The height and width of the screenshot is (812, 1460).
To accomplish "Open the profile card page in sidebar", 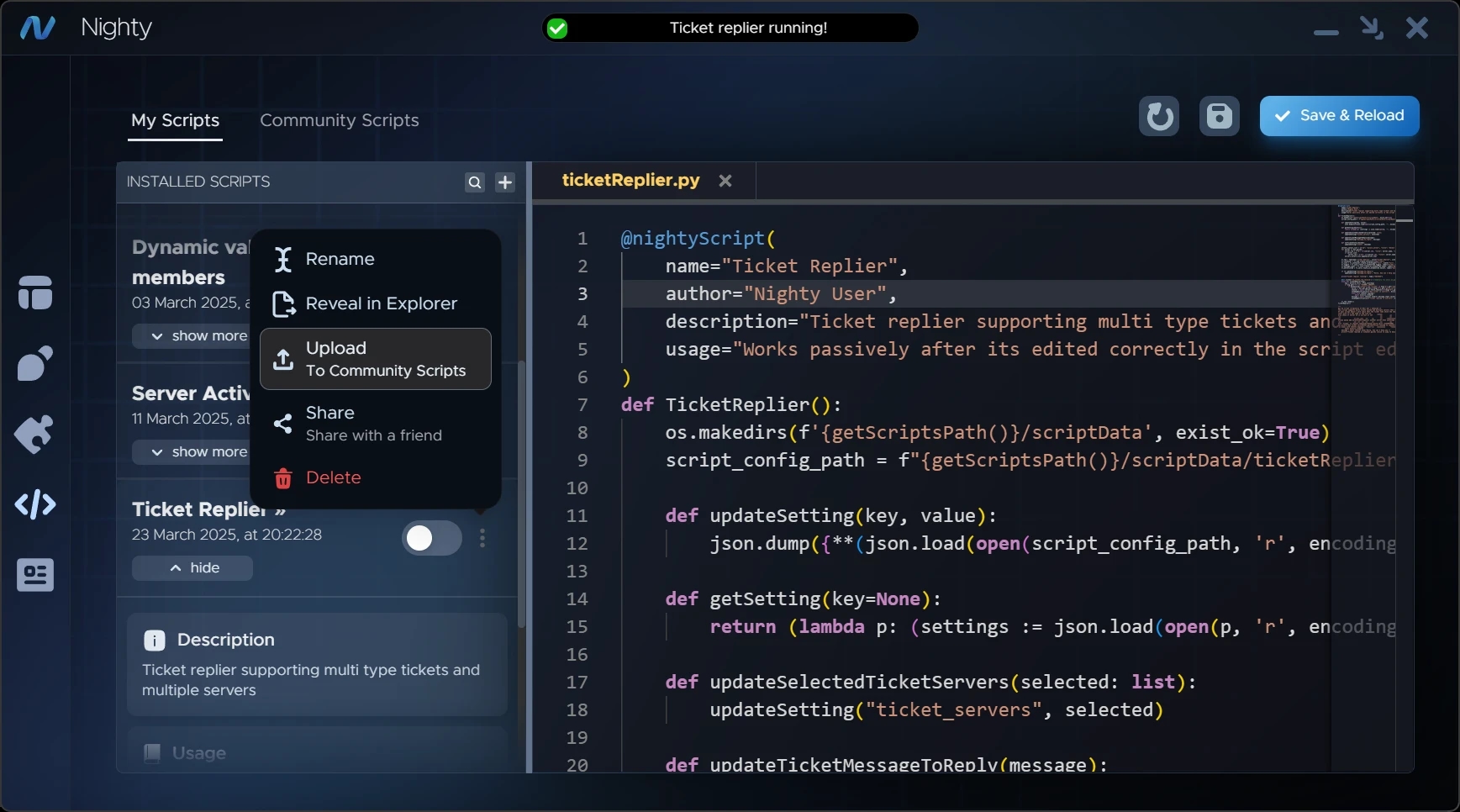I will (35, 575).
